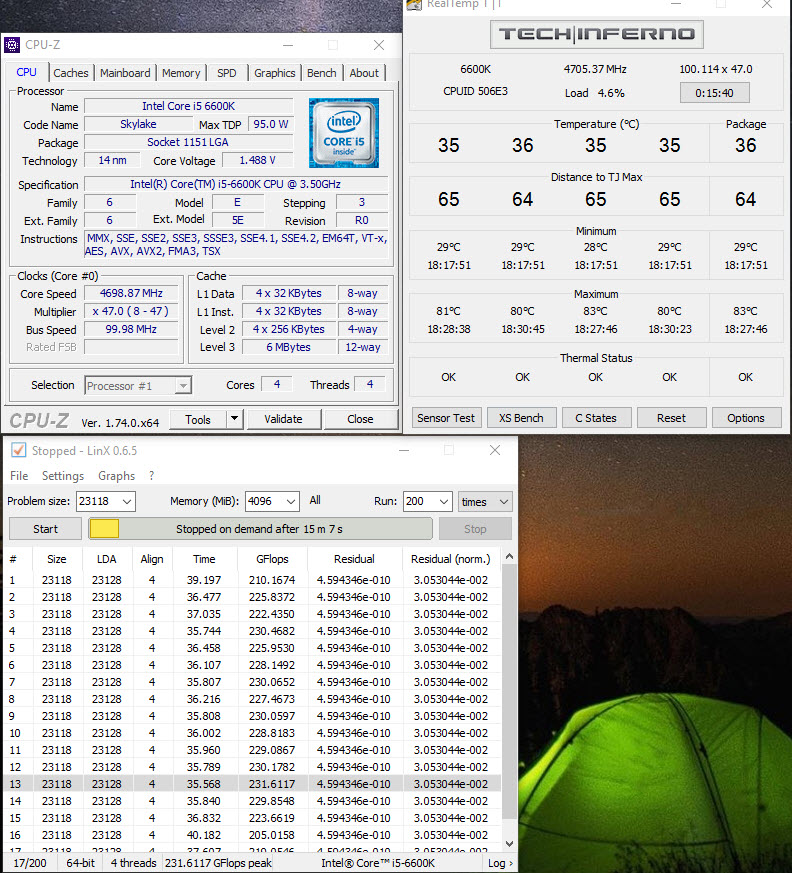
Task: Select result row 1 with 210.1674 GFlops
Action: pos(252,580)
